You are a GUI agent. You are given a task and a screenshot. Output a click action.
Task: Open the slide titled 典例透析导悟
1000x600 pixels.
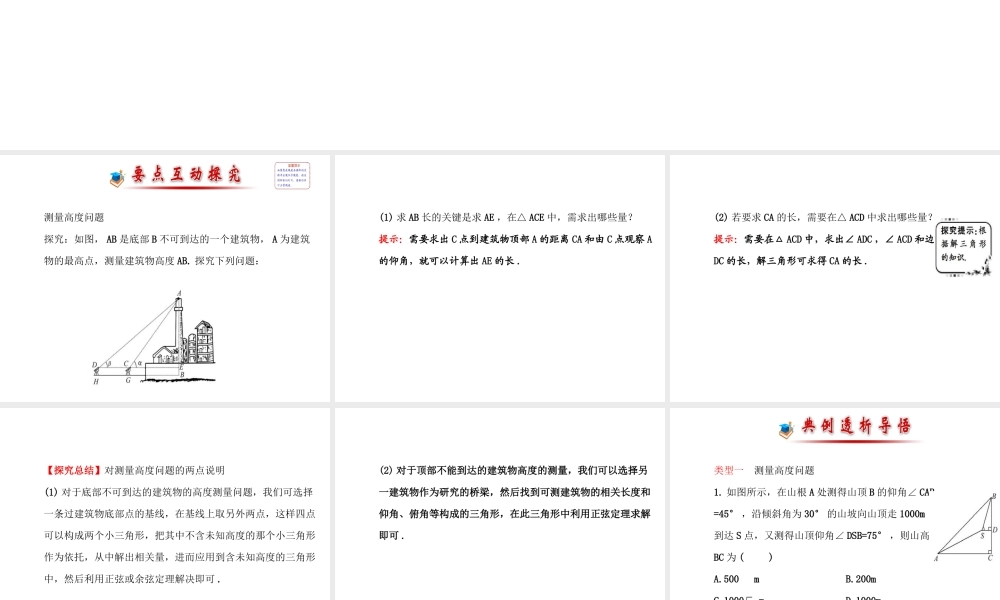(833, 502)
